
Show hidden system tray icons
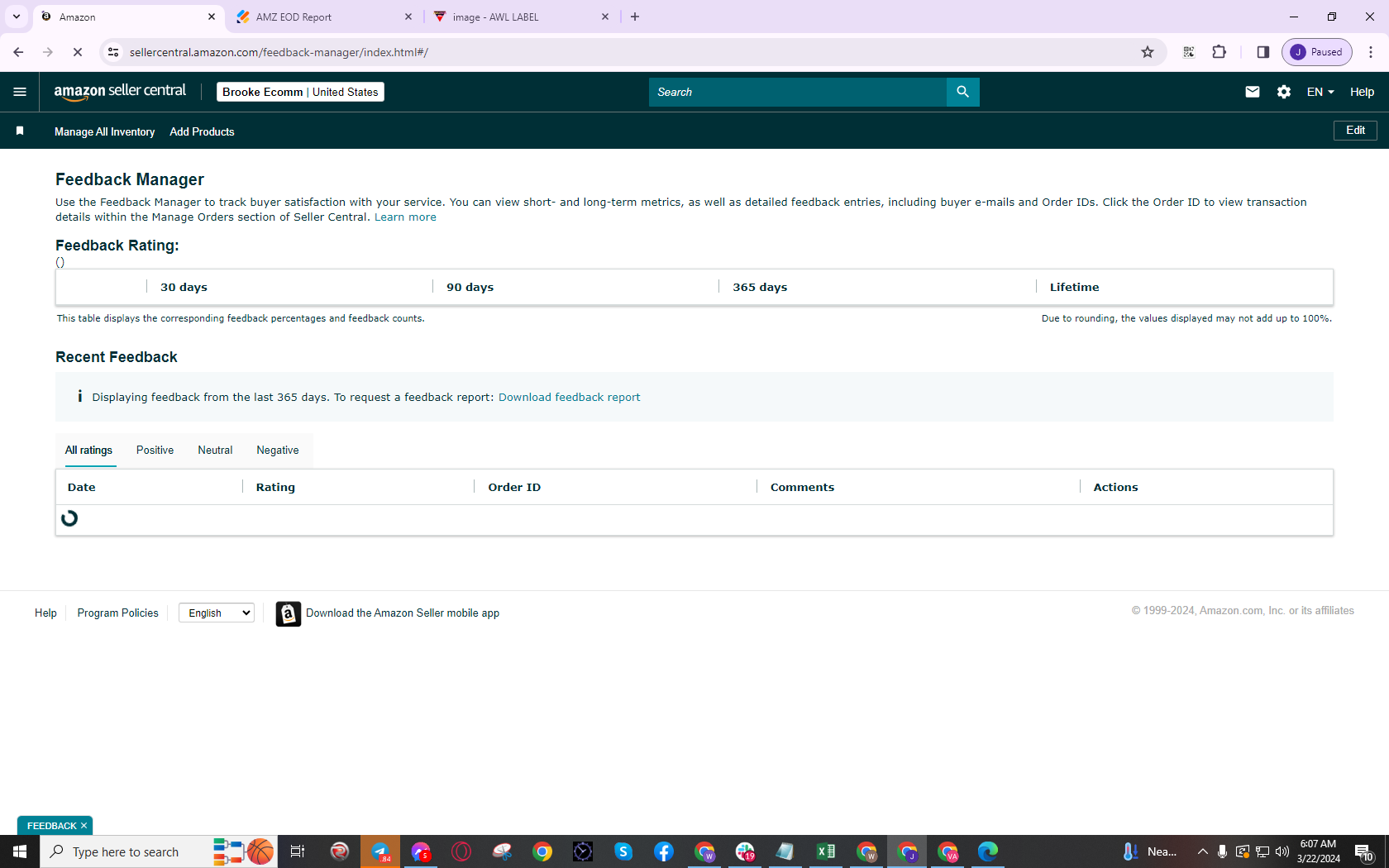coord(1203,851)
